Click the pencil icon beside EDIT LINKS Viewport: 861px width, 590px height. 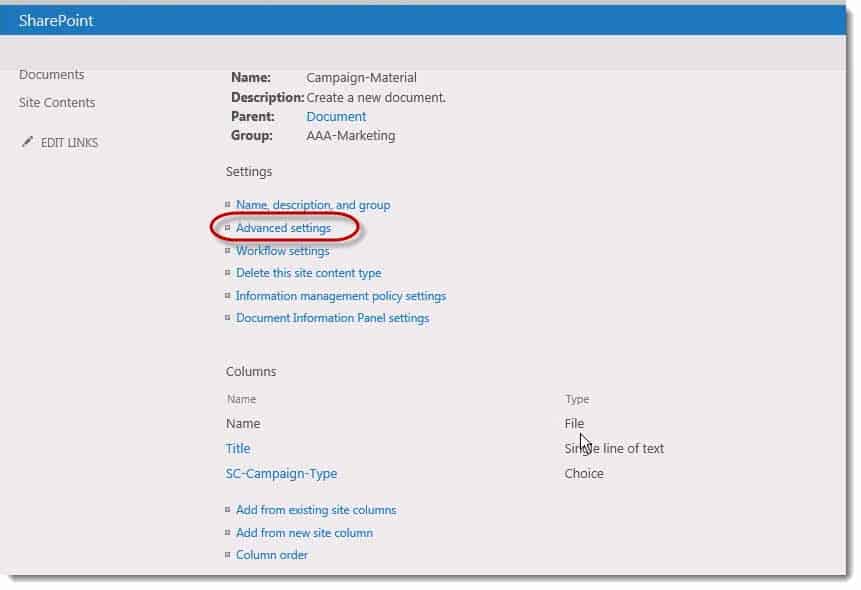[x=28, y=142]
